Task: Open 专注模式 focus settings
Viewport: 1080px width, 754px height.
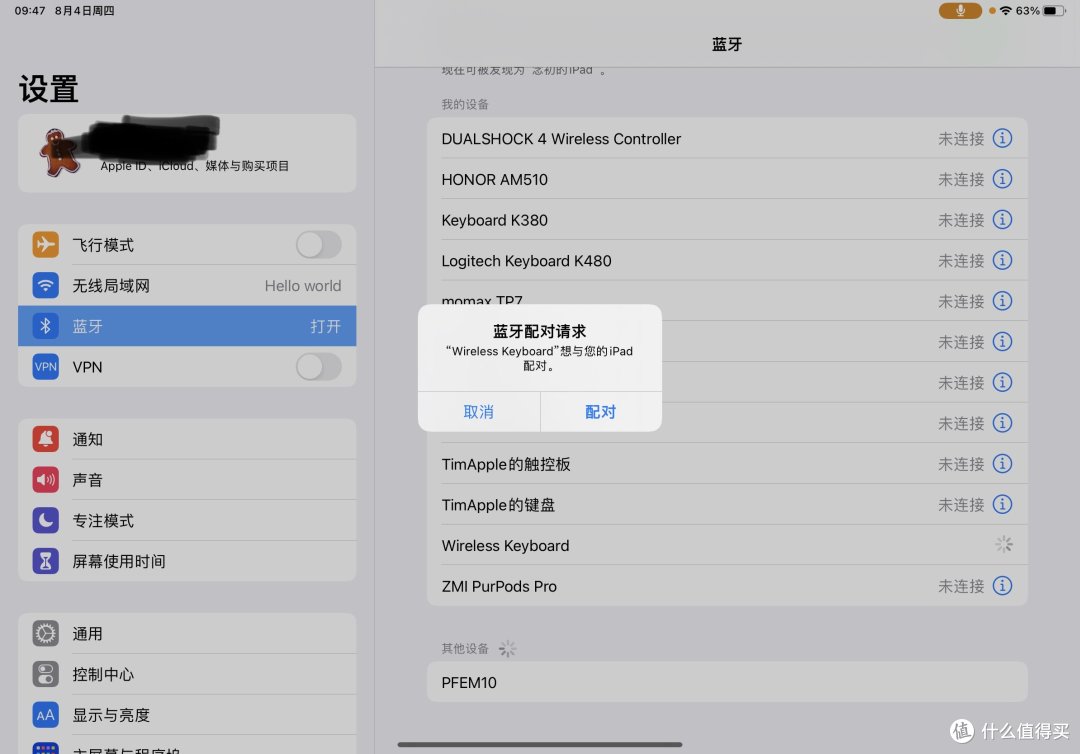Action: pos(187,521)
